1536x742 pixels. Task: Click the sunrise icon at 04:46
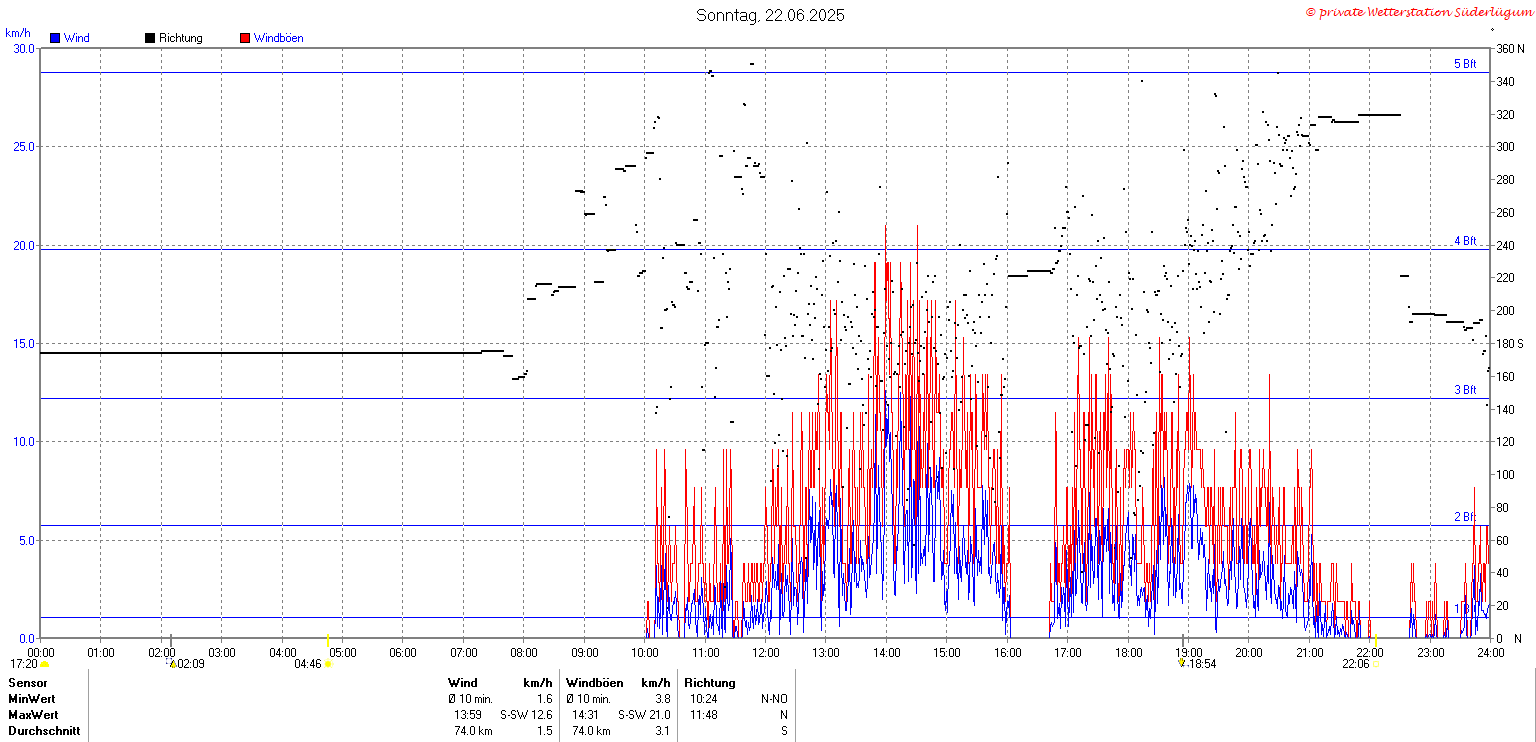point(328,664)
